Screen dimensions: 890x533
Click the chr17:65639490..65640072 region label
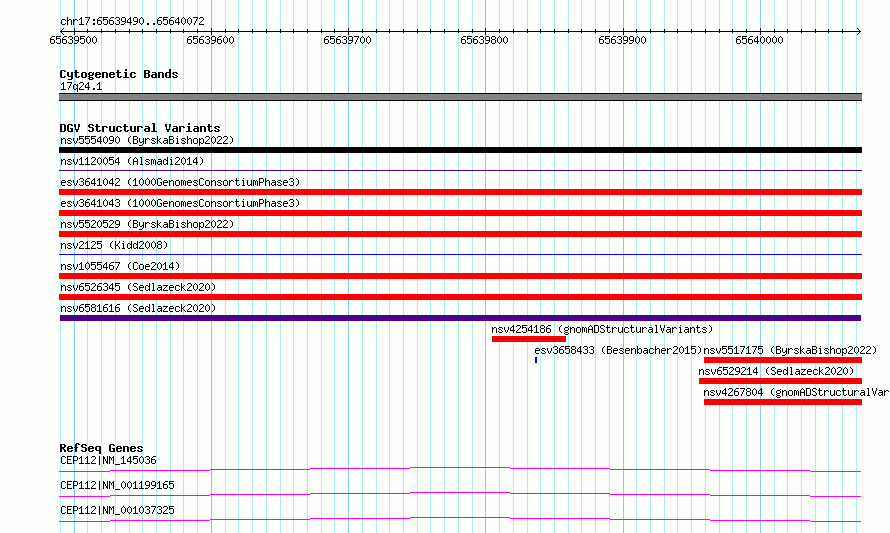[x=132, y=21]
